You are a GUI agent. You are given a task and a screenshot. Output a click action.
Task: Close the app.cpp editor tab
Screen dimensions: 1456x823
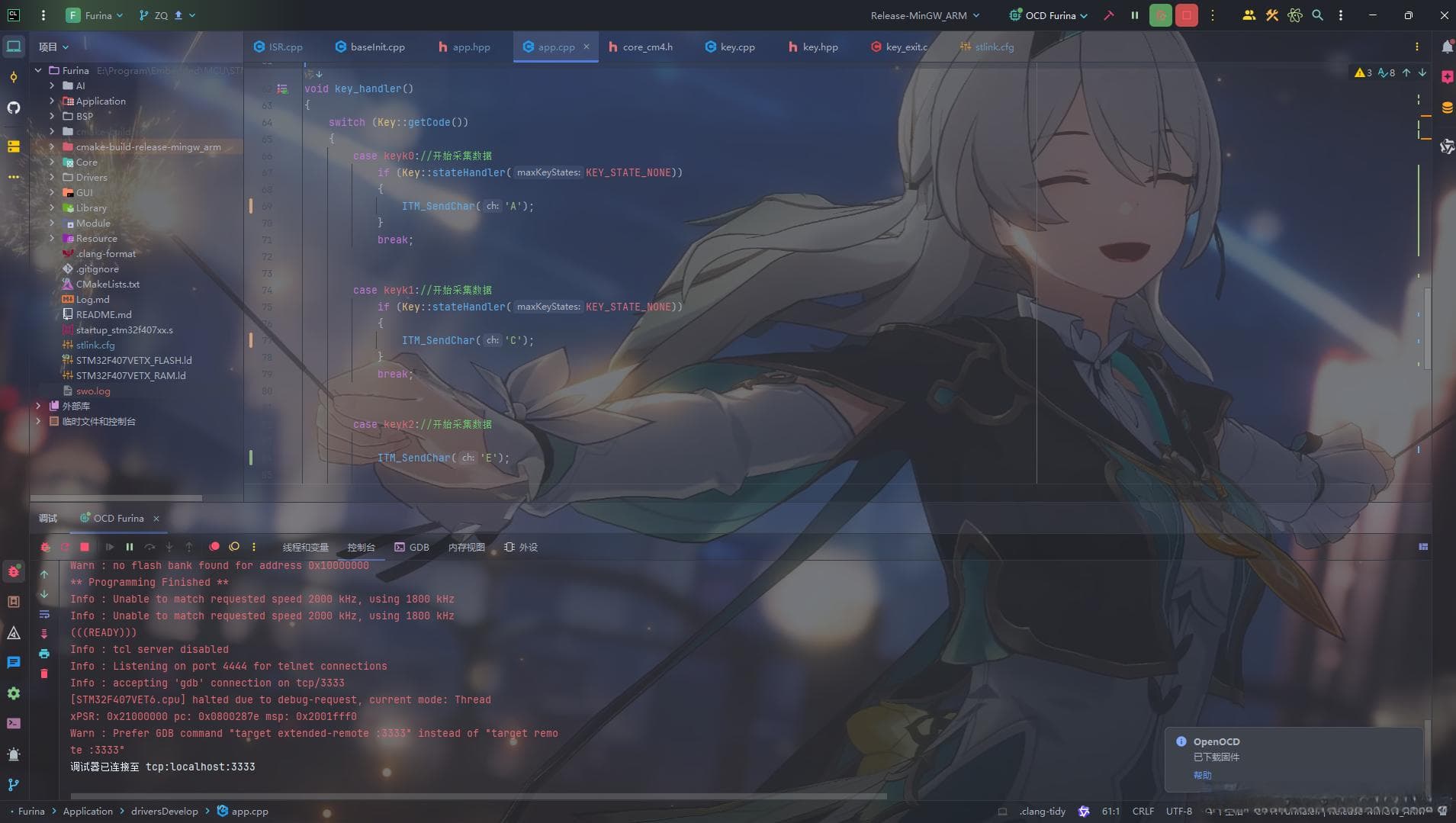pos(587,47)
